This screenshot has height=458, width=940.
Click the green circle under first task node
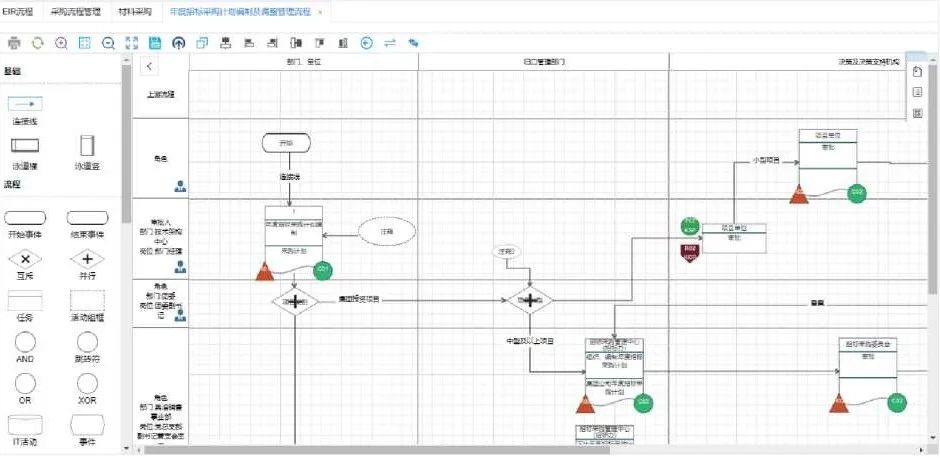click(x=323, y=271)
